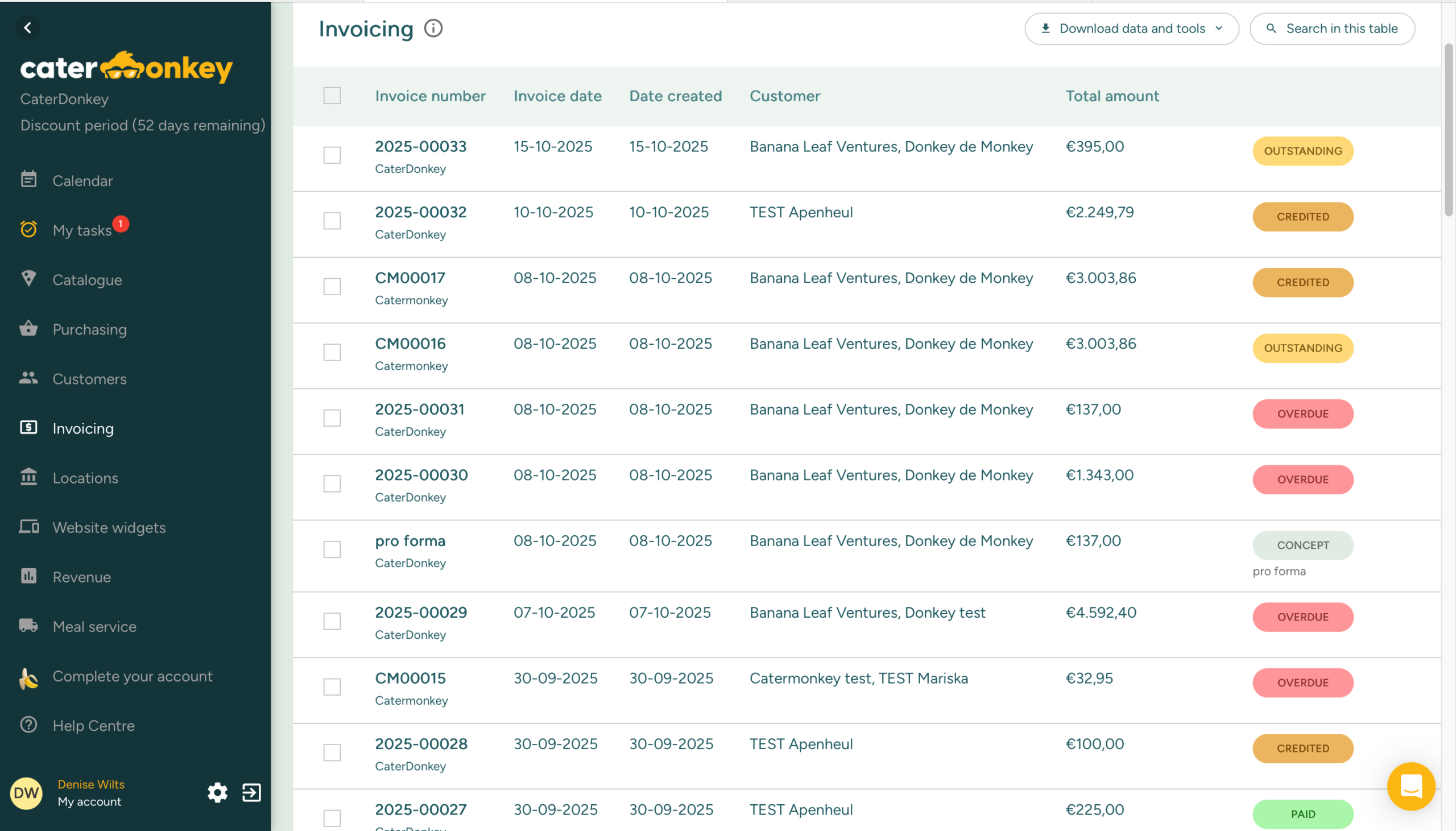
Task: Open the chat support bubble
Action: [x=1410, y=787]
